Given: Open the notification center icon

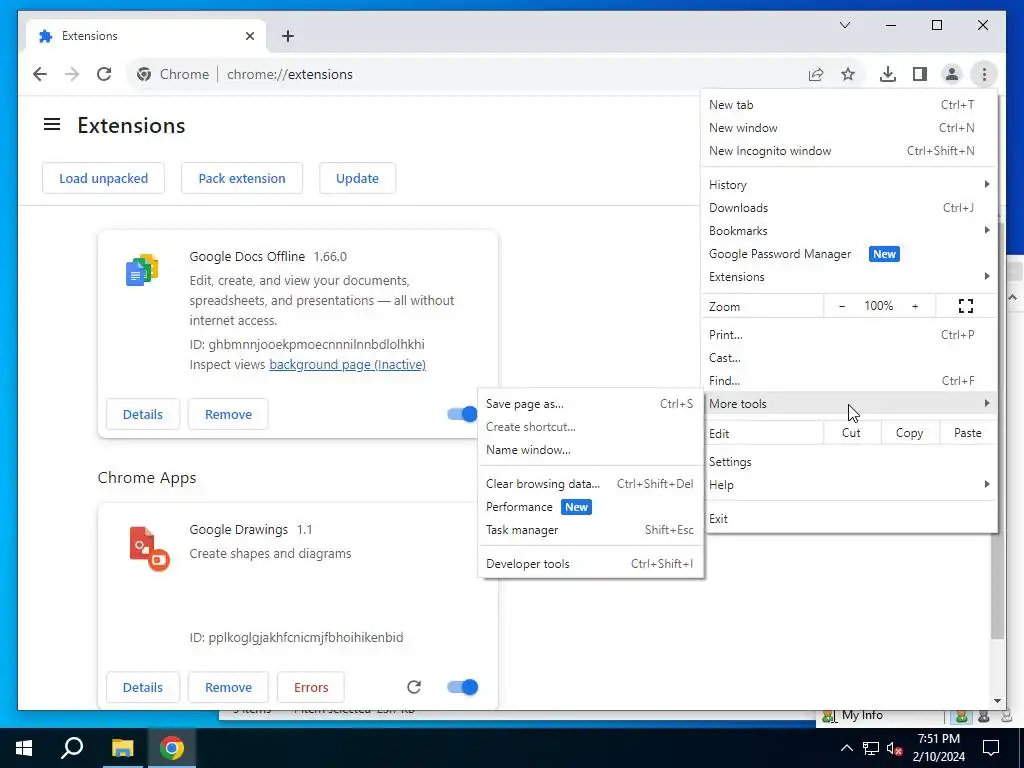Looking at the screenshot, I should [991, 748].
